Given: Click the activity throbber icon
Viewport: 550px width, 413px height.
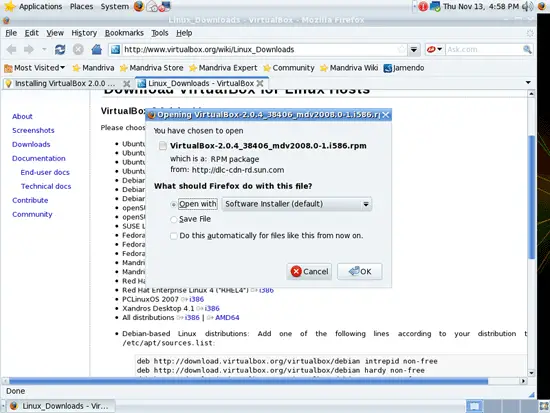Looking at the screenshot, I should pos(530,33).
